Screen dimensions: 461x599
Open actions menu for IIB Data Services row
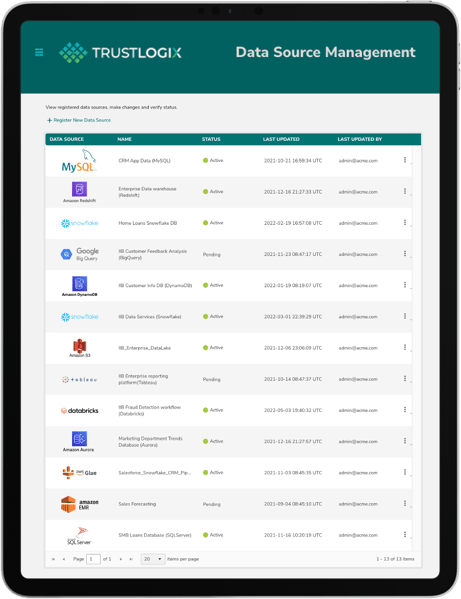point(405,316)
